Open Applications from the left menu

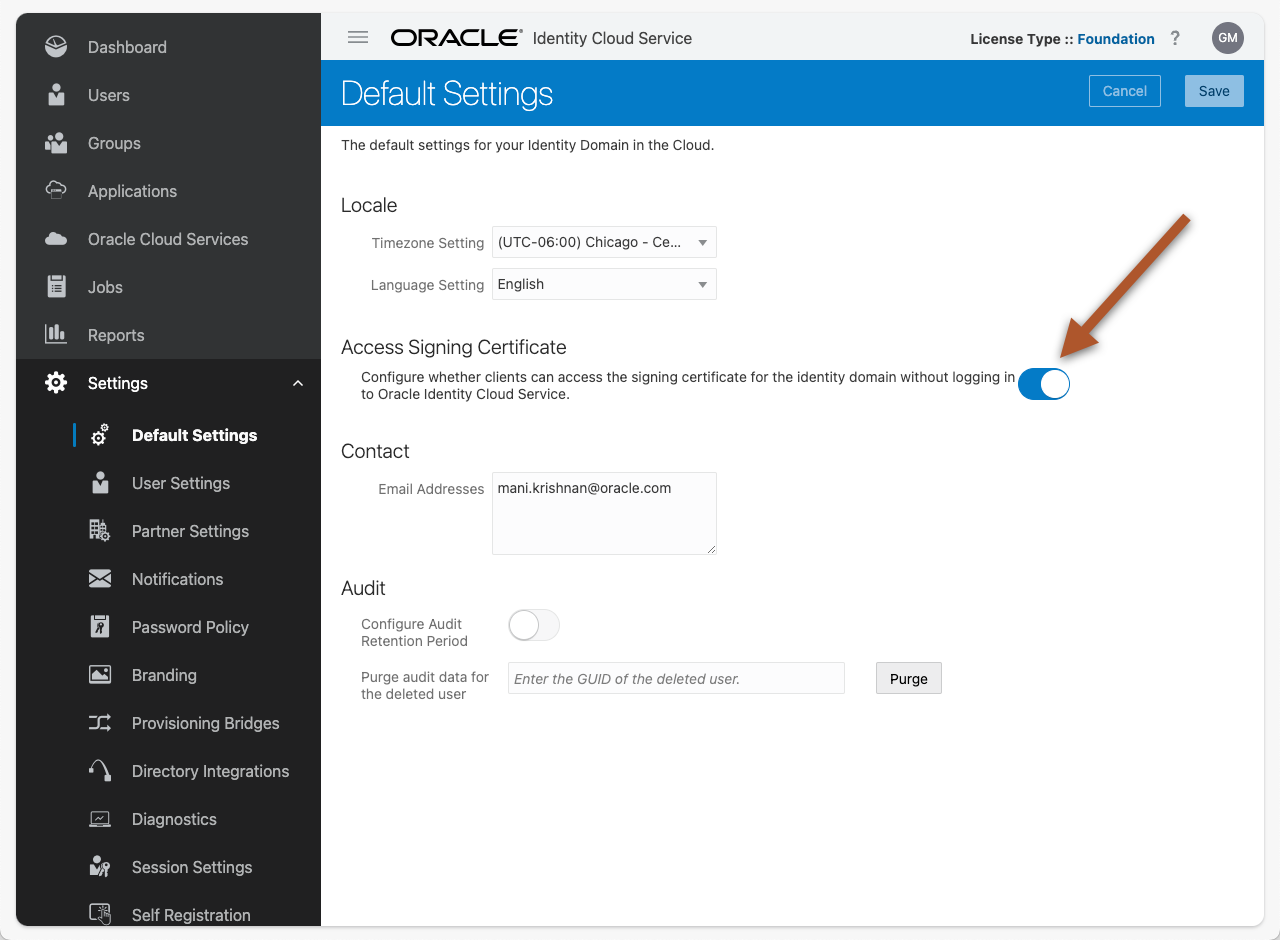click(56, 191)
